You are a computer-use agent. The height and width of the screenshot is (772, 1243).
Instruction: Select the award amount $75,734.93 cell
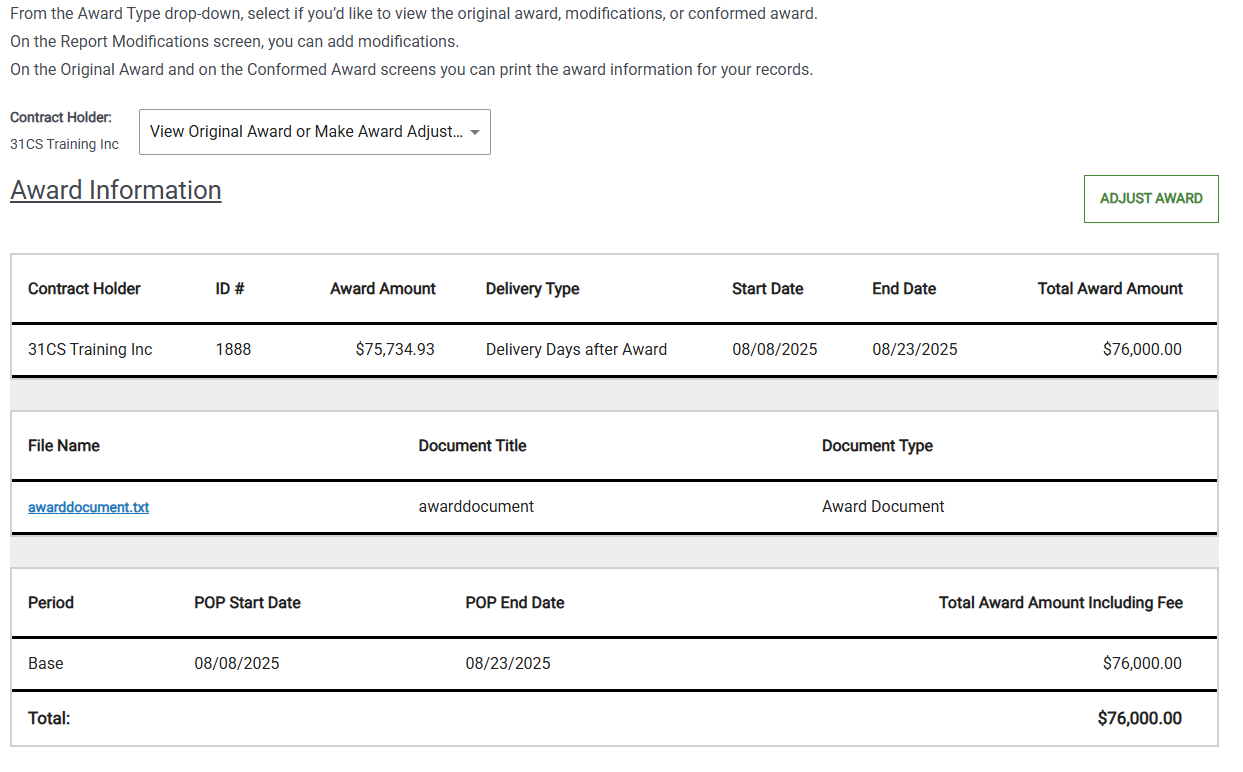coord(394,349)
